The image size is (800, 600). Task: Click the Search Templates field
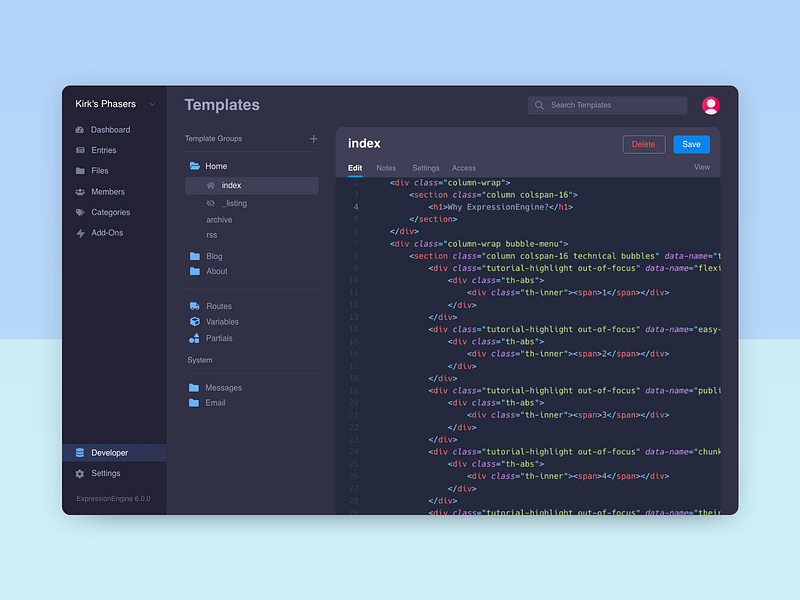click(x=607, y=104)
